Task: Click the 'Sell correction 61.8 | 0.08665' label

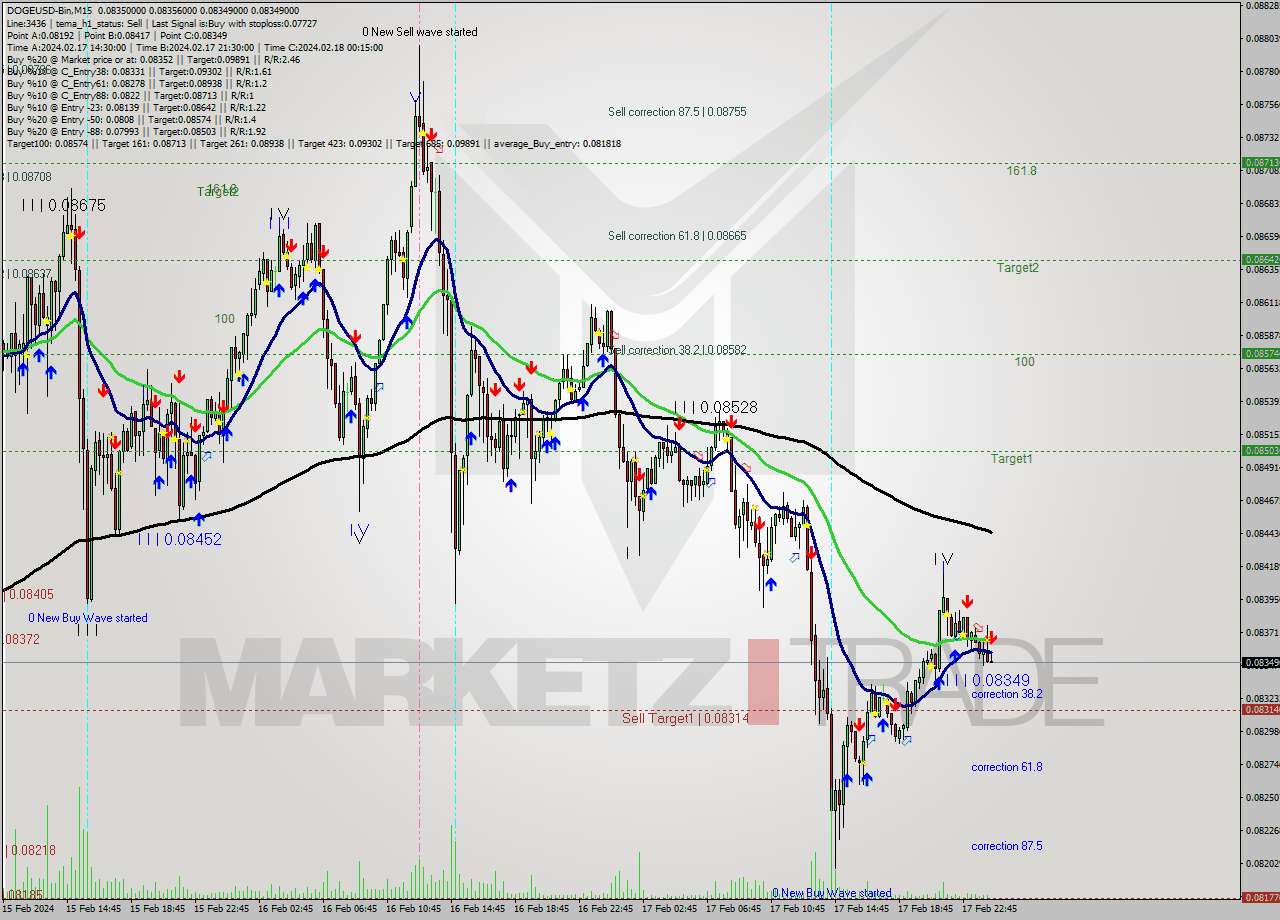Action: 677,236
